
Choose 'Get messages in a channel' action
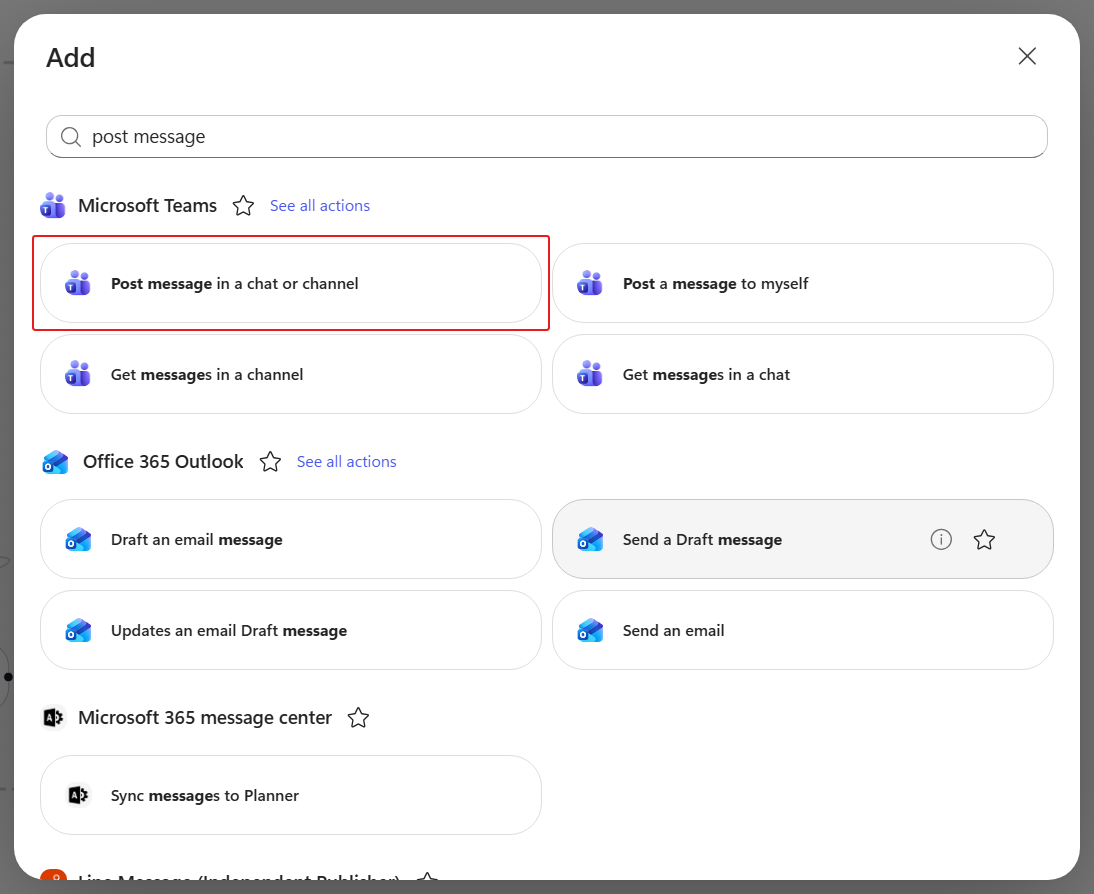click(x=291, y=375)
